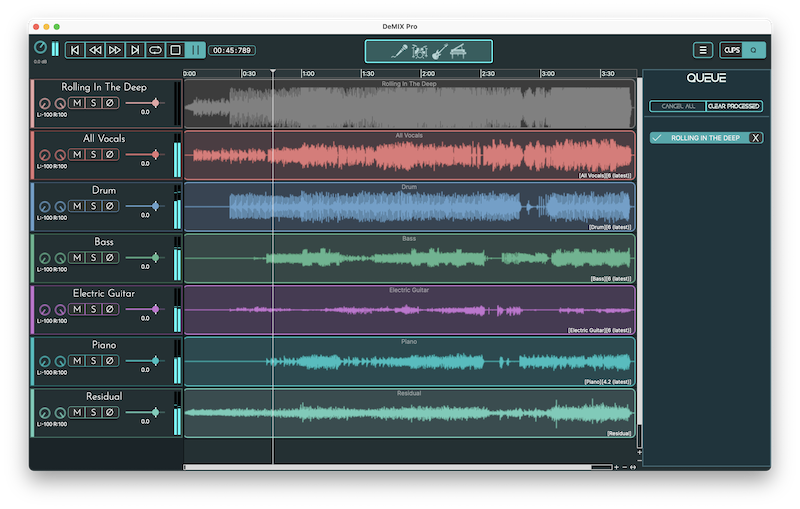Click the left-channel pan knob on Bass
The height and width of the screenshot is (509, 800).
click(x=44, y=258)
